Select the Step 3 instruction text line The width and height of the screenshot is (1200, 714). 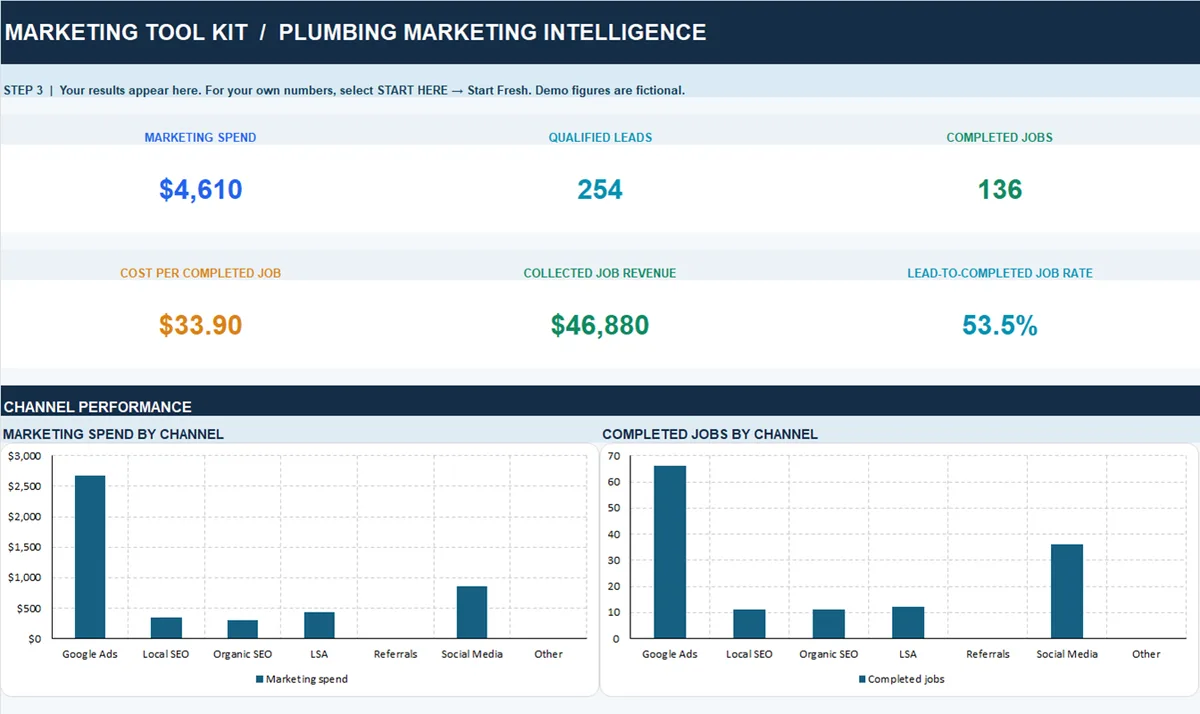[x=344, y=90]
